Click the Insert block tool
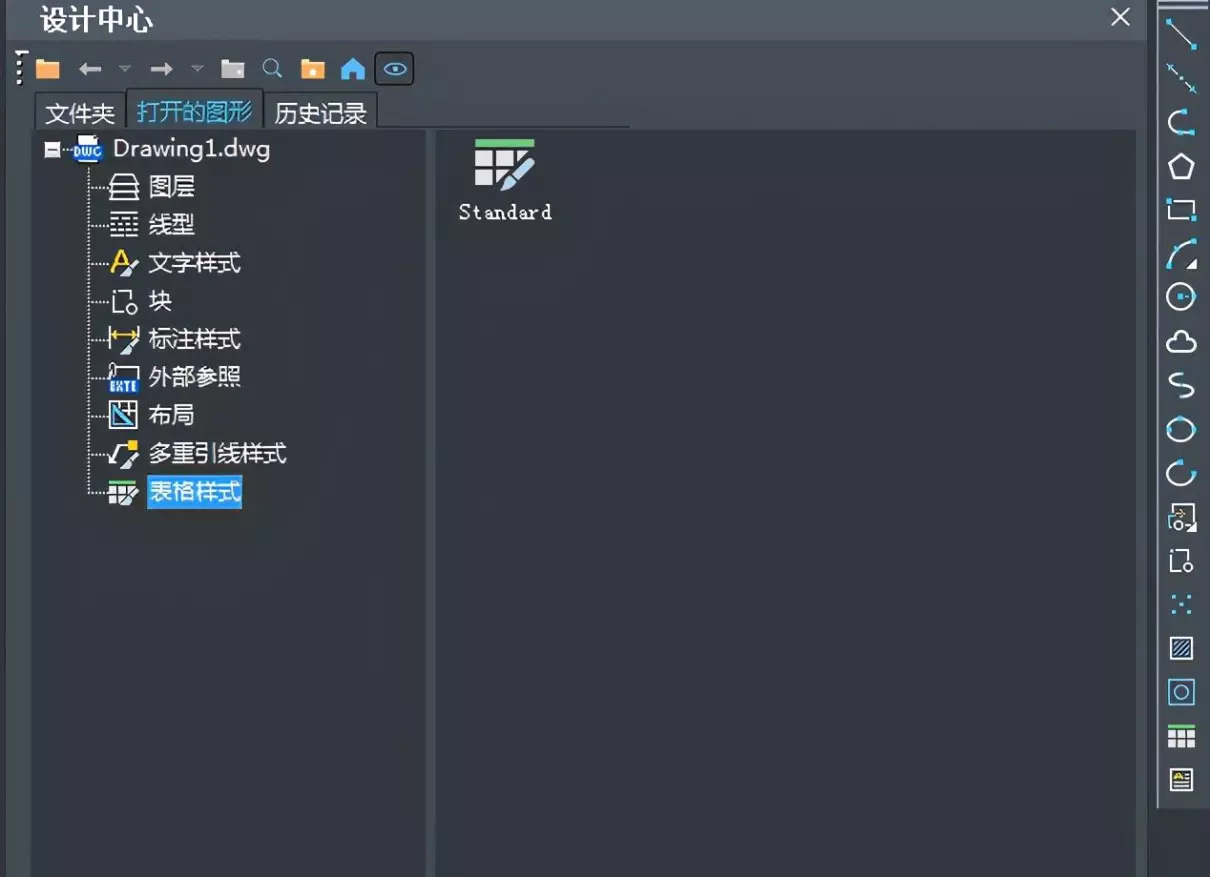Screen dimensions: 1210x877 pyautogui.click(x=1181, y=517)
